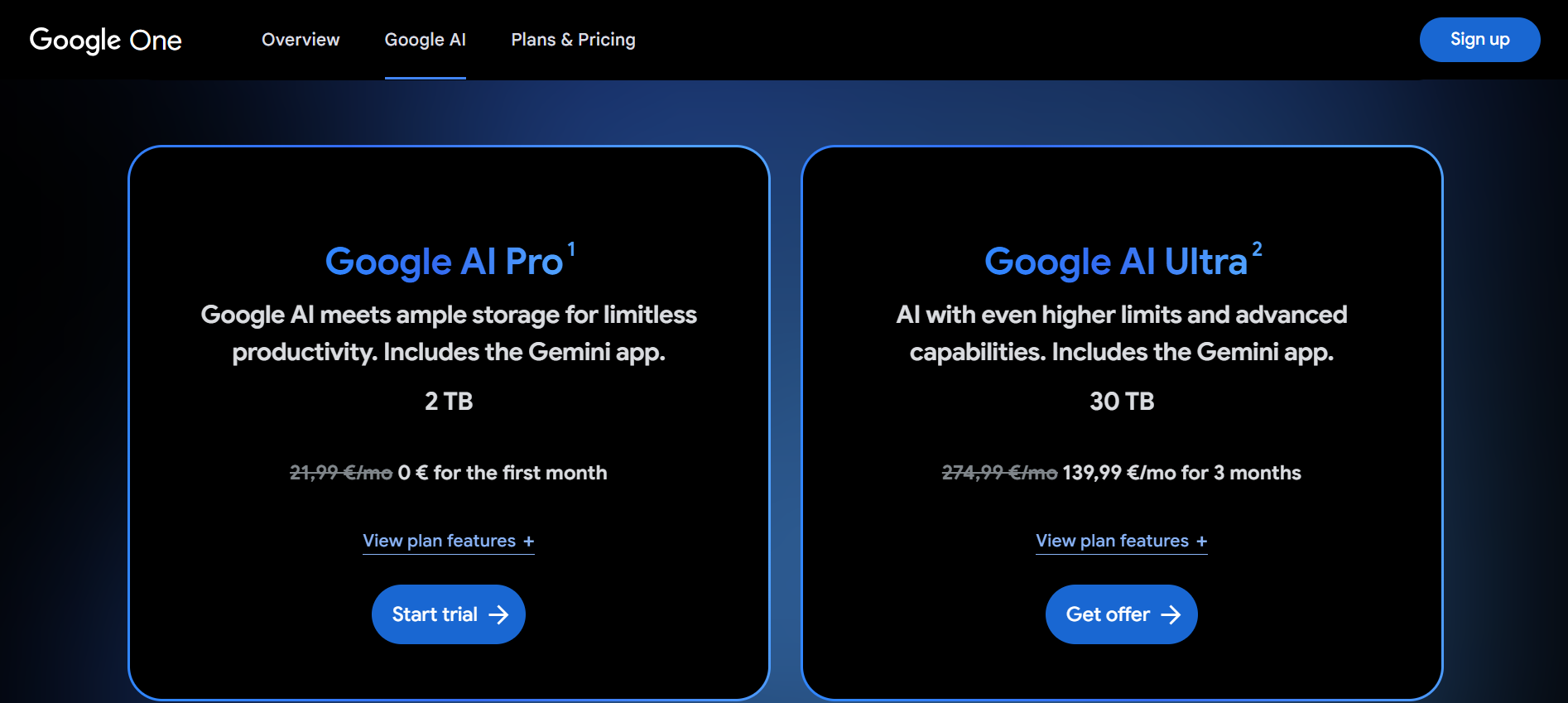Viewport: 1568px width, 703px height.
Task: Select the Google AI Pro plan card
Action: pos(448,190)
